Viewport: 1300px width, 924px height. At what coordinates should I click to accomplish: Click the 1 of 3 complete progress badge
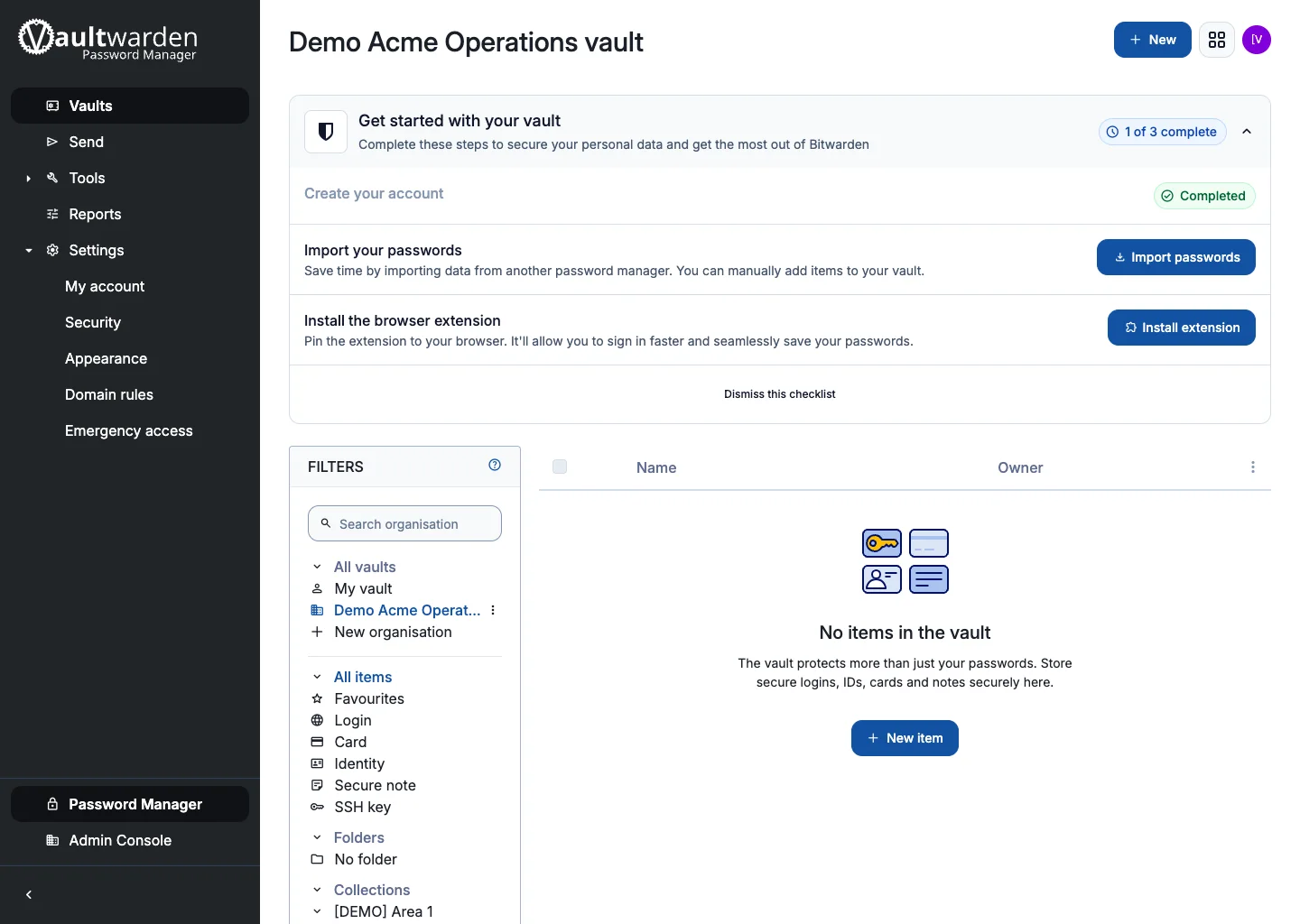pos(1163,132)
